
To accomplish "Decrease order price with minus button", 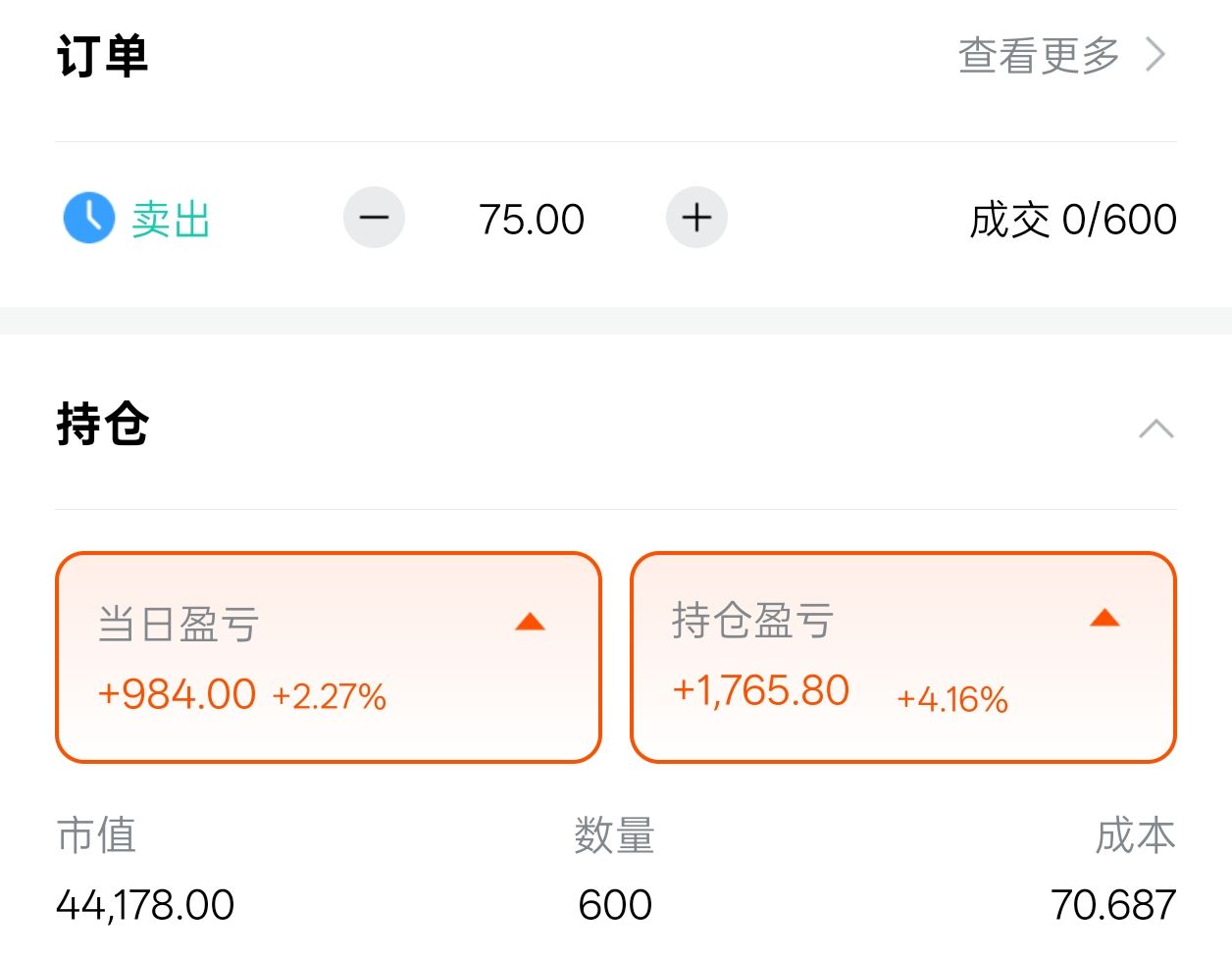I will tap(374, 218).
